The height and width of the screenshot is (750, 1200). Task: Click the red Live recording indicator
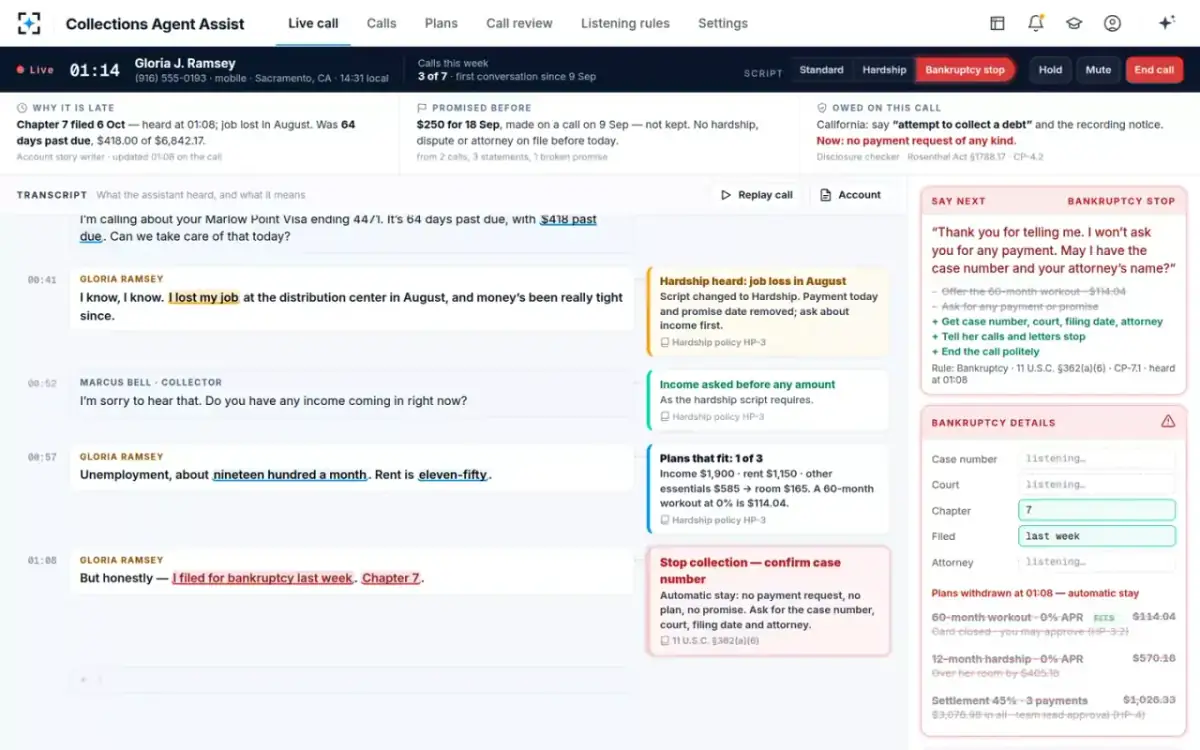[x=35, y=70]
